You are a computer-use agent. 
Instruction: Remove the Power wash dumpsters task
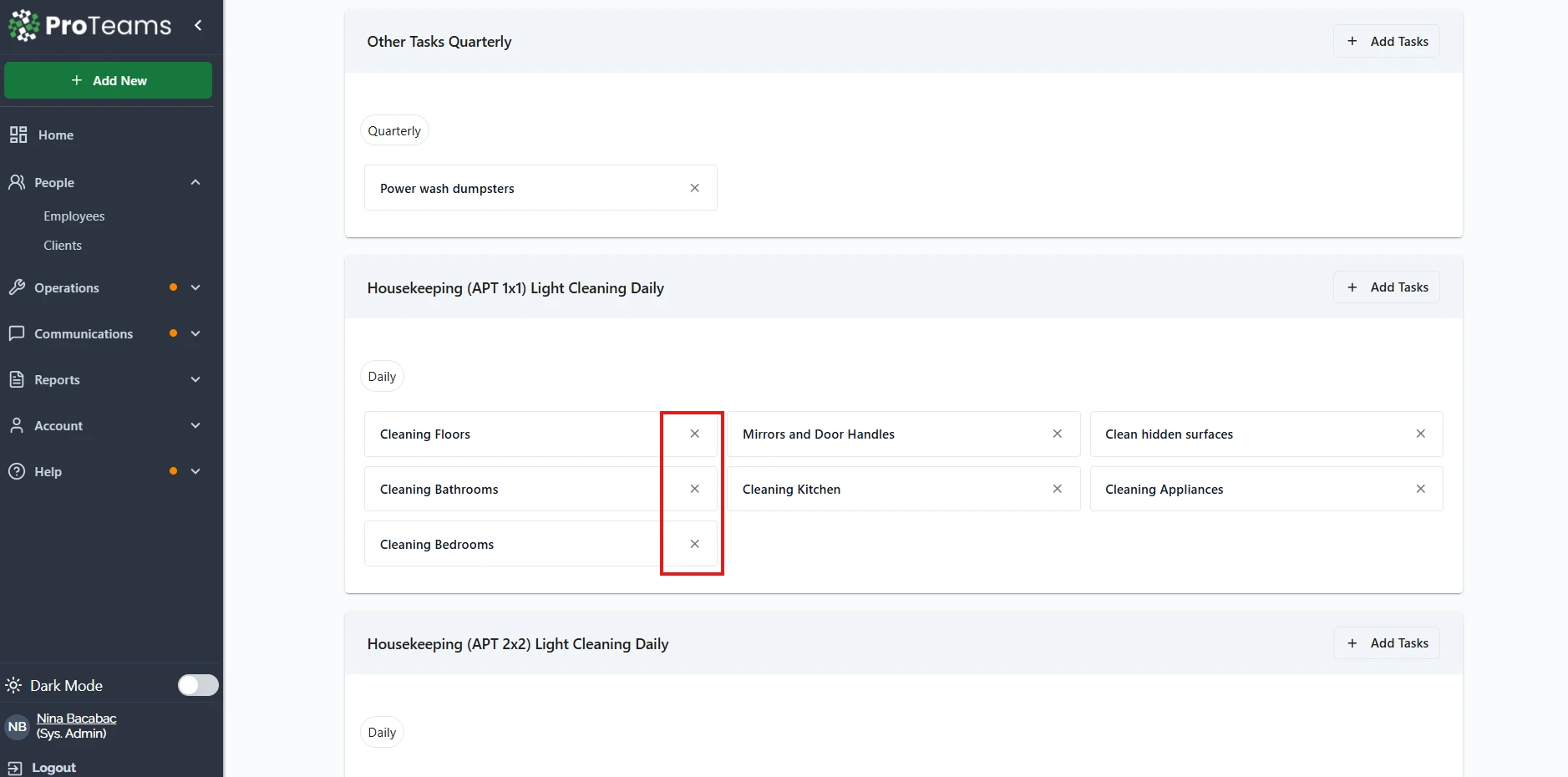[694, 188]
